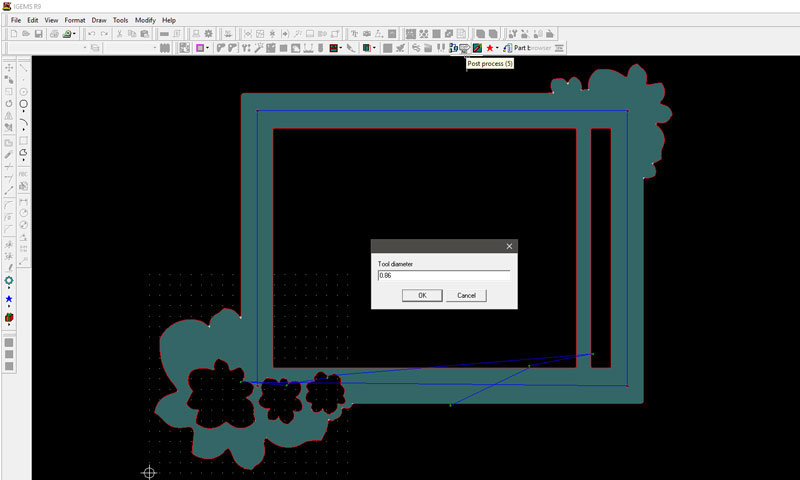
Task: Click the text tool 'T' icon
Action: point(354,34)
